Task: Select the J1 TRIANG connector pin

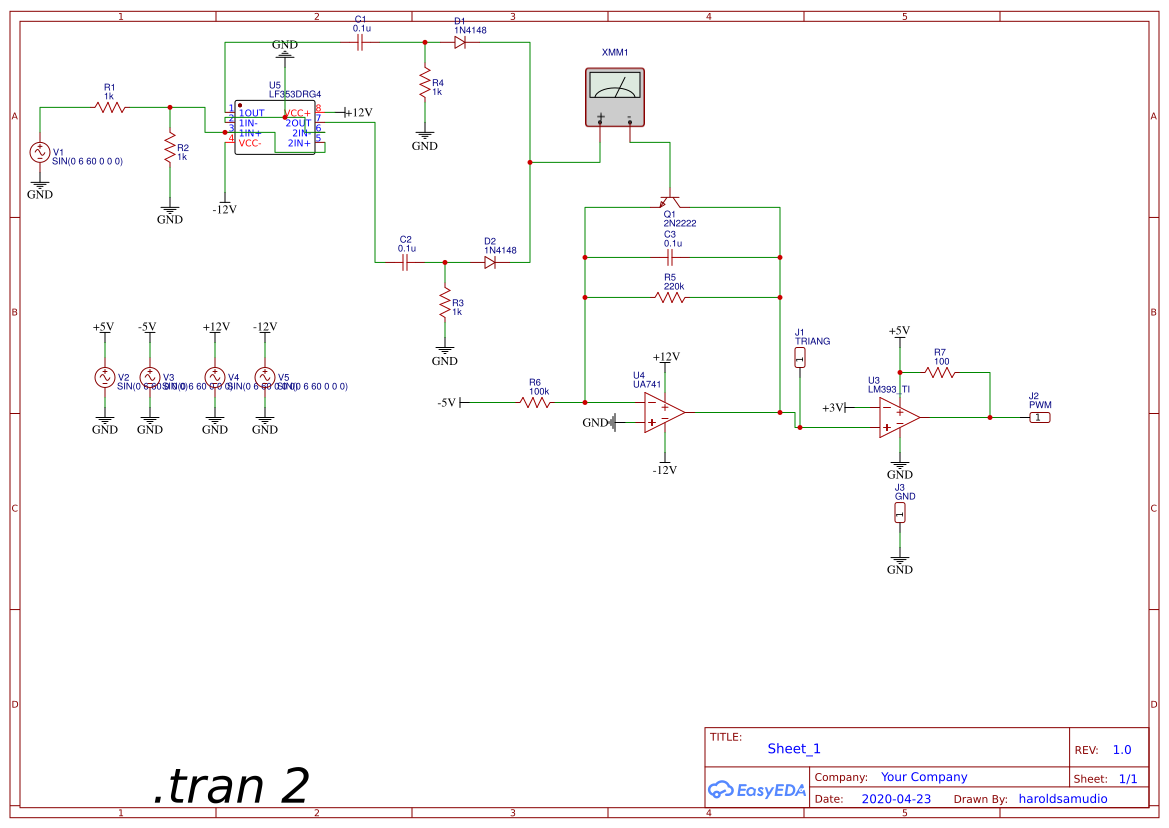Action: pos(800,358)
